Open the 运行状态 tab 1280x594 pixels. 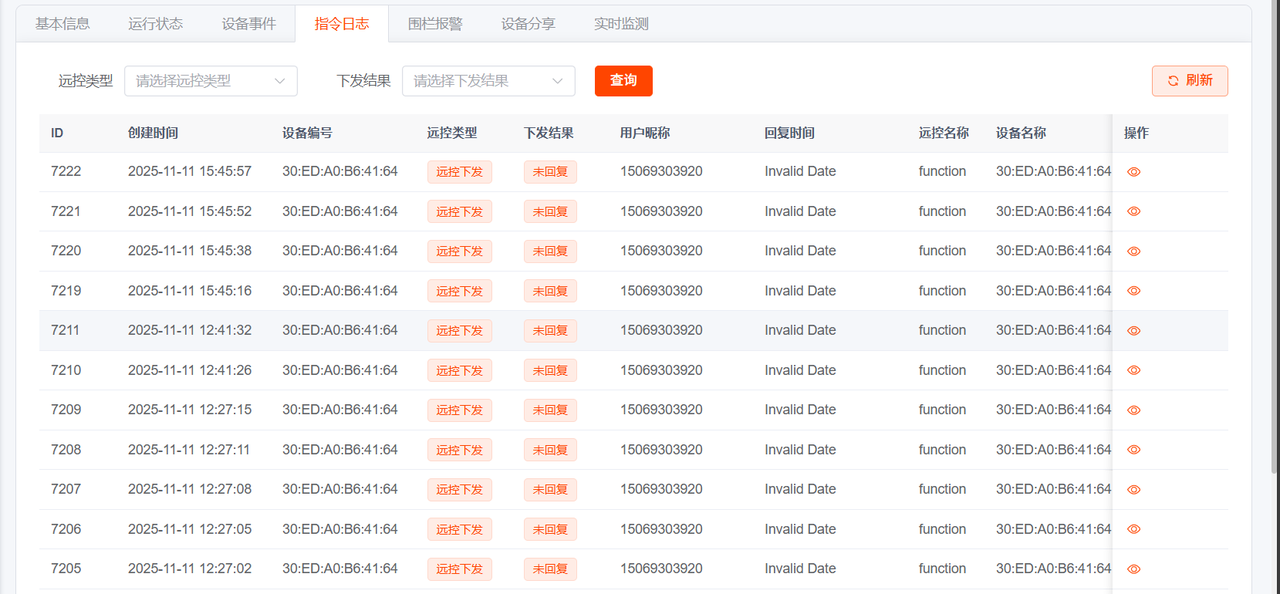155,24
